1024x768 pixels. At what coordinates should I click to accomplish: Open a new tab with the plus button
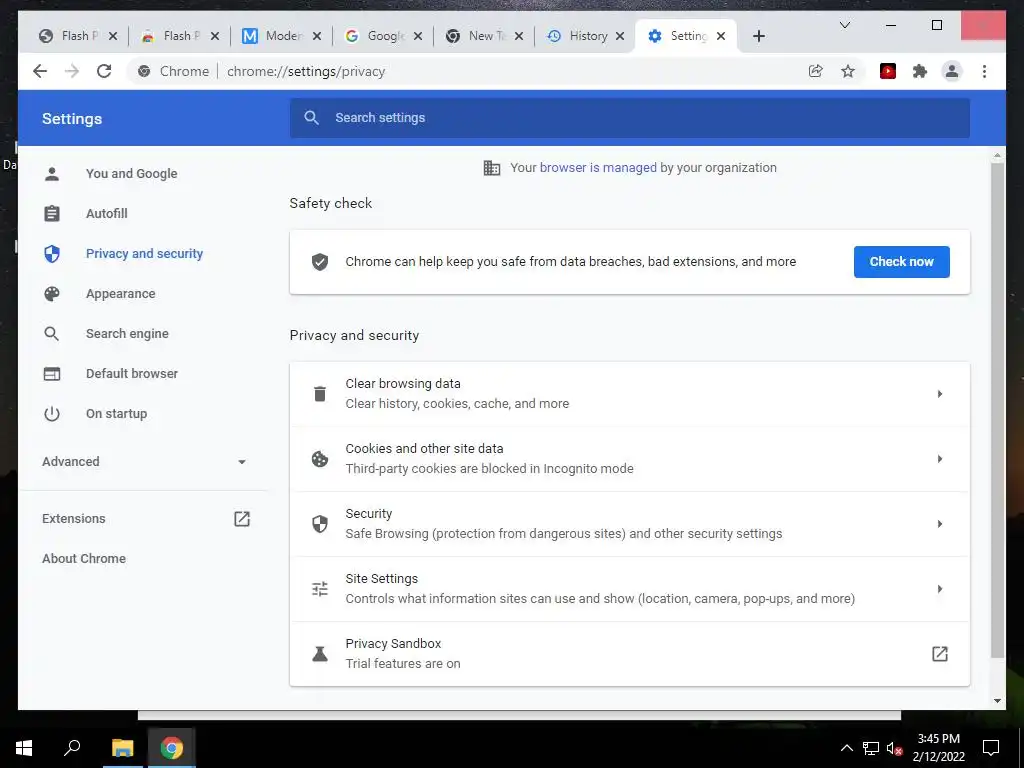758,36
